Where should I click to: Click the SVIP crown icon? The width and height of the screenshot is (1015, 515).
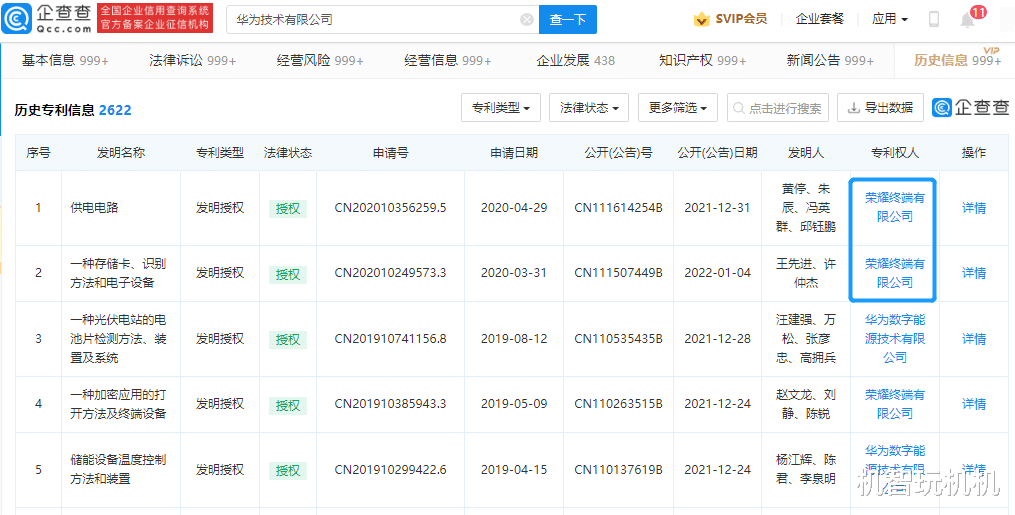coord(702,19)
